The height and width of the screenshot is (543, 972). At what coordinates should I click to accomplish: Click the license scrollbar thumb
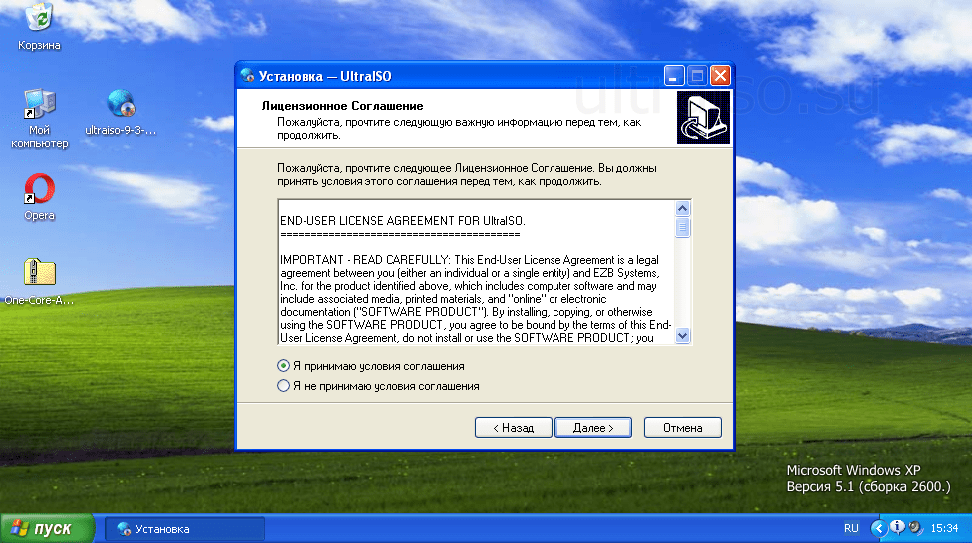[683, 227]
